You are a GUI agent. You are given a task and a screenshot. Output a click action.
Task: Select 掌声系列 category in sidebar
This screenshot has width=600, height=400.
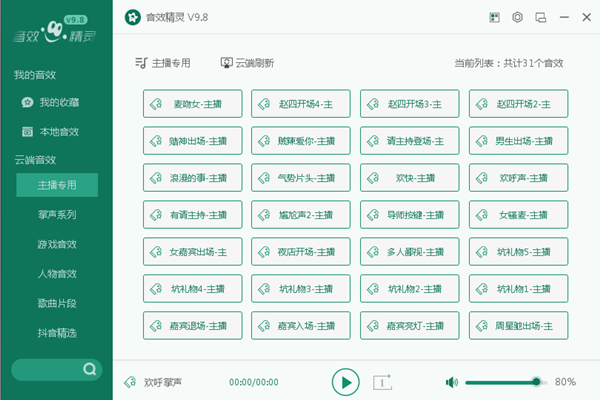click(x=57, y=214)
